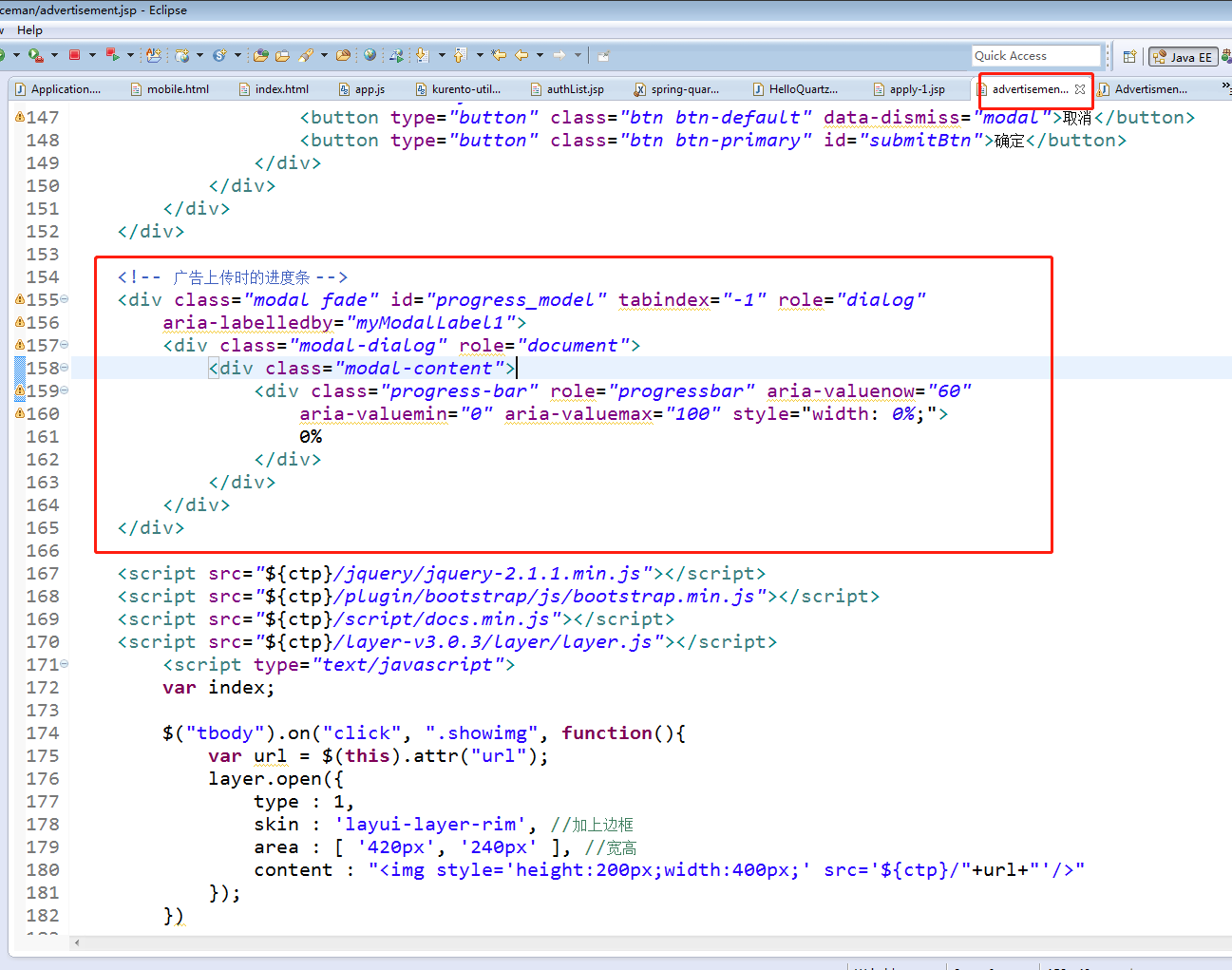Select the Java EE perspective button

(1183, 57)
